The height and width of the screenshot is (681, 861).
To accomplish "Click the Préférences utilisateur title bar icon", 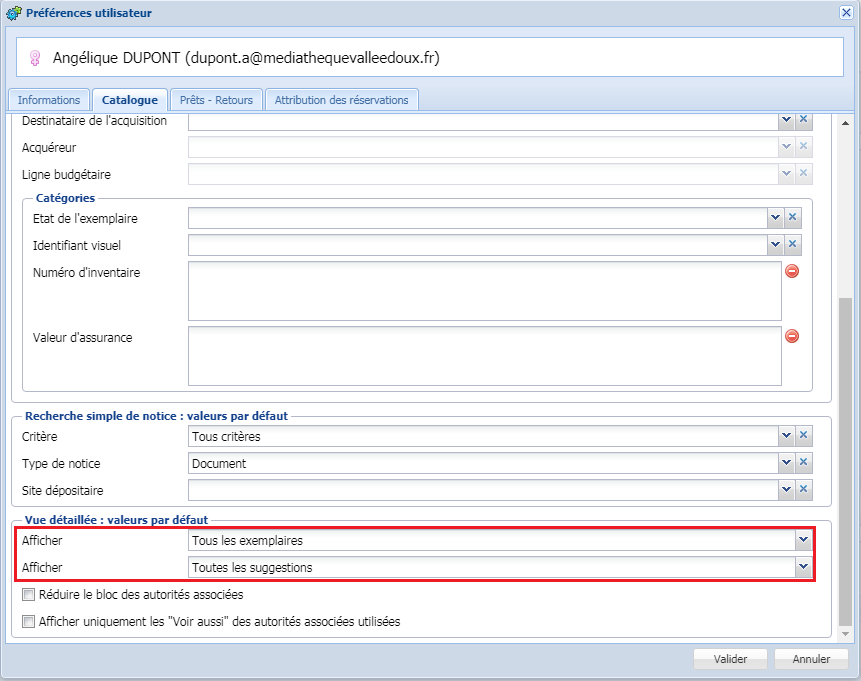I will coord(12,13).
